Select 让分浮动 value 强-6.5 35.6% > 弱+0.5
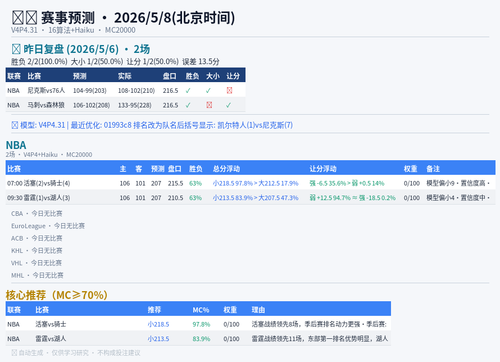This screenshot has width=500, height=362. [347, 183]
